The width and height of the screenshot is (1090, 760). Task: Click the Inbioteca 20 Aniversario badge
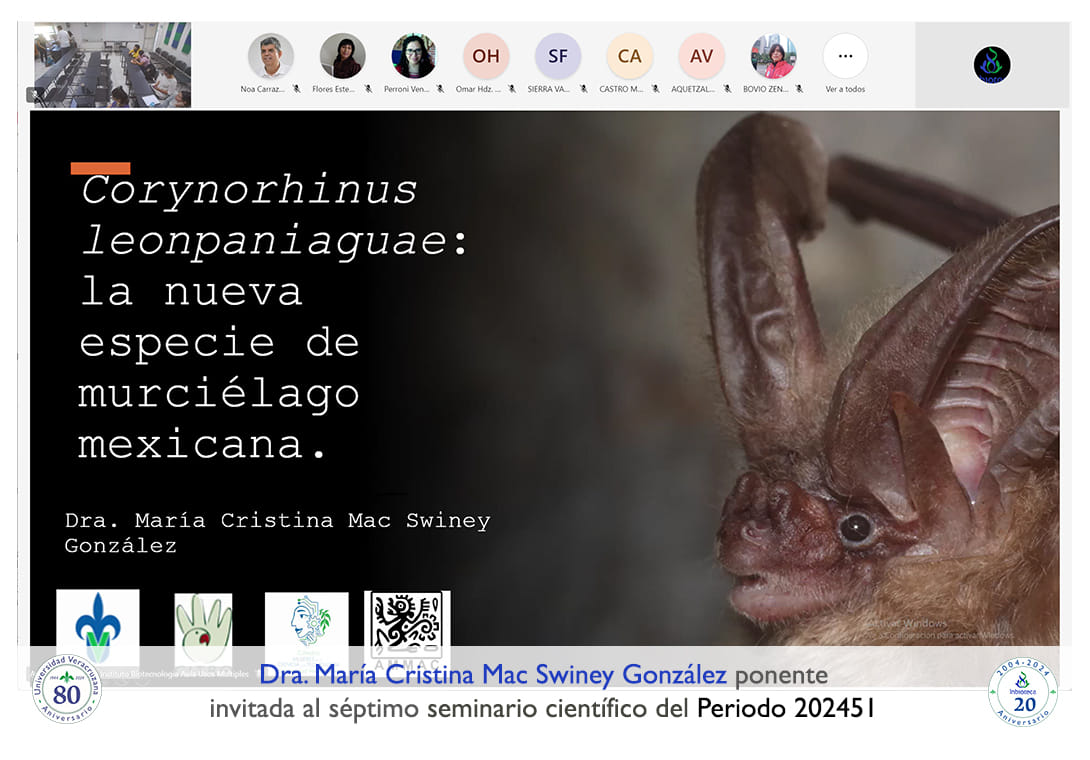pos(1022,690)
